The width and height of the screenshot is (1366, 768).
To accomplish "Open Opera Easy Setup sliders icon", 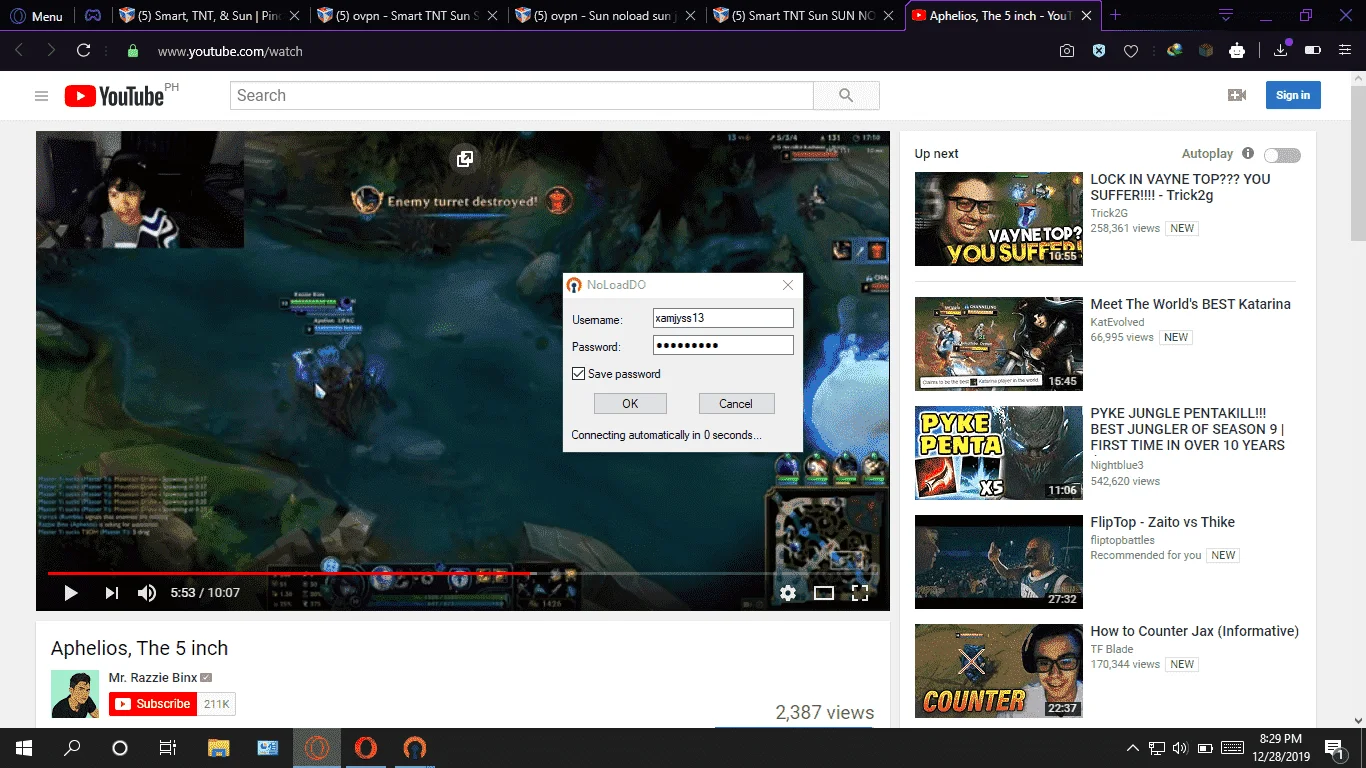I will [1345, 51].
